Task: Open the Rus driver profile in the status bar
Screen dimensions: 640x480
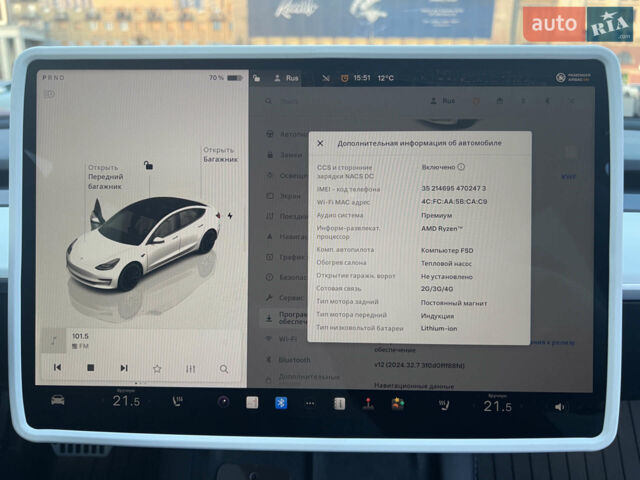Action: 287,78
